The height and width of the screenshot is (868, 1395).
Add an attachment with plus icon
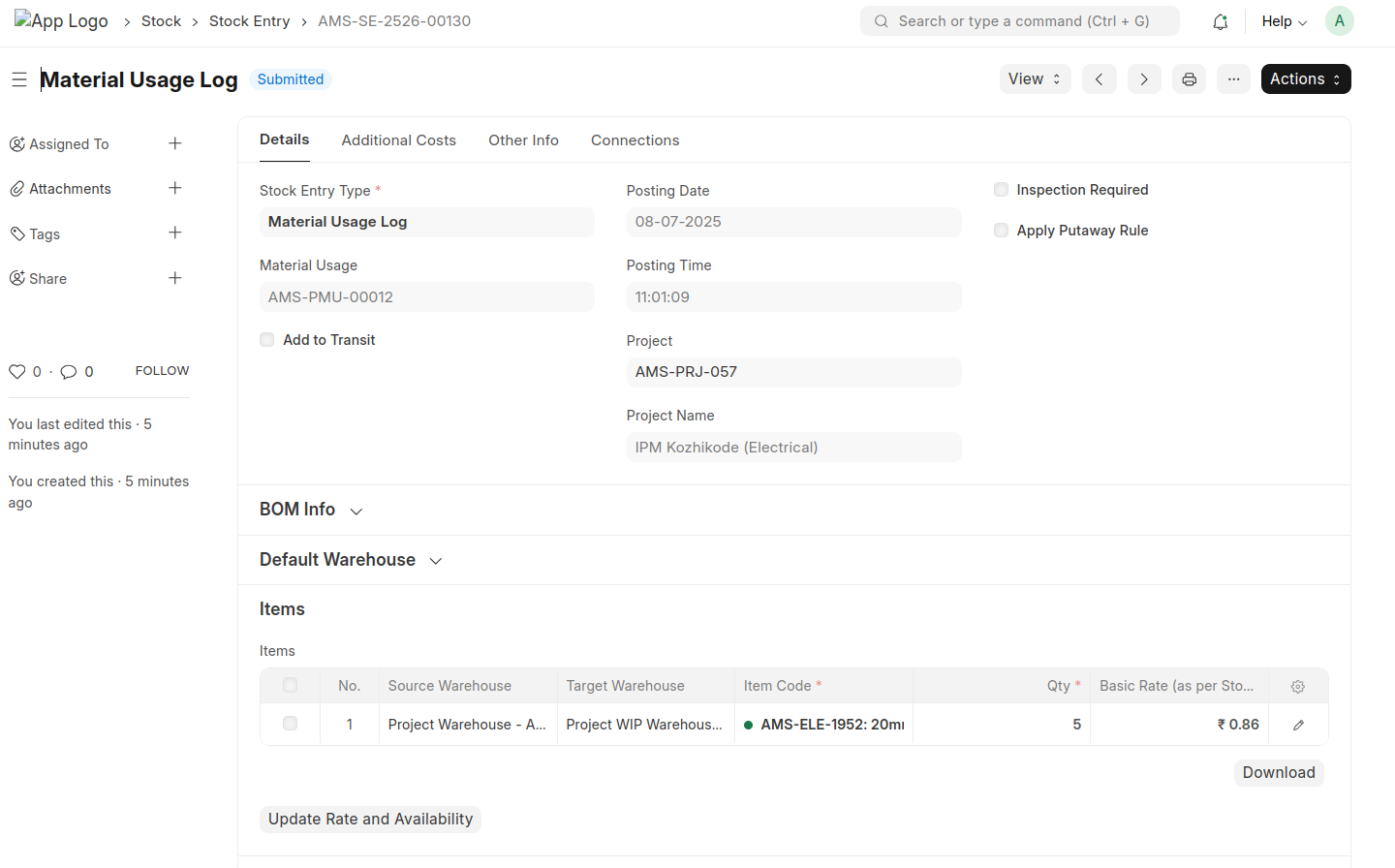pyautogui.click(x=175, y=188)
